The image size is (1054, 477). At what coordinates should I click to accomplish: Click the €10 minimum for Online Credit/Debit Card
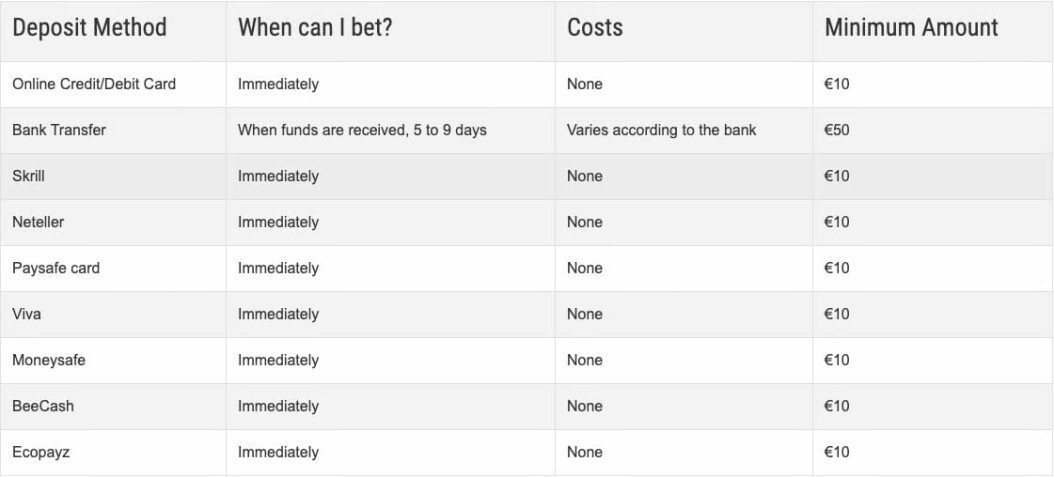coord(837,84)
